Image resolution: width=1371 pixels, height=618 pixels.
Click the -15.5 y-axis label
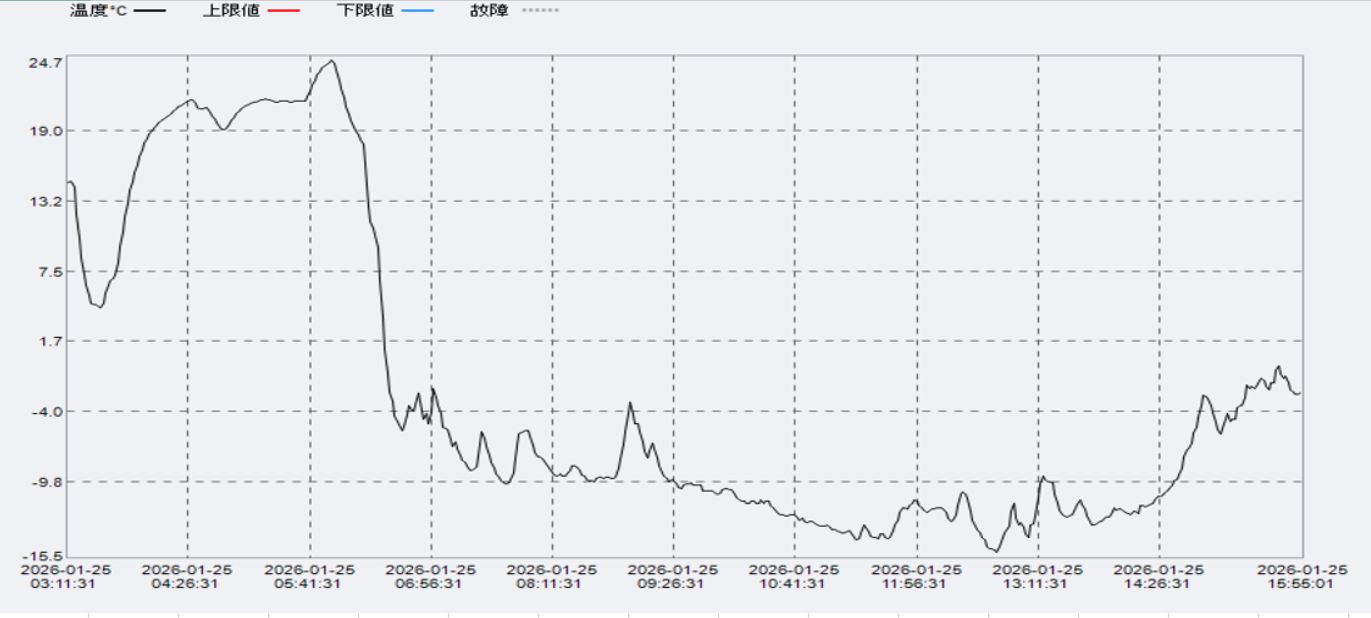44,555
